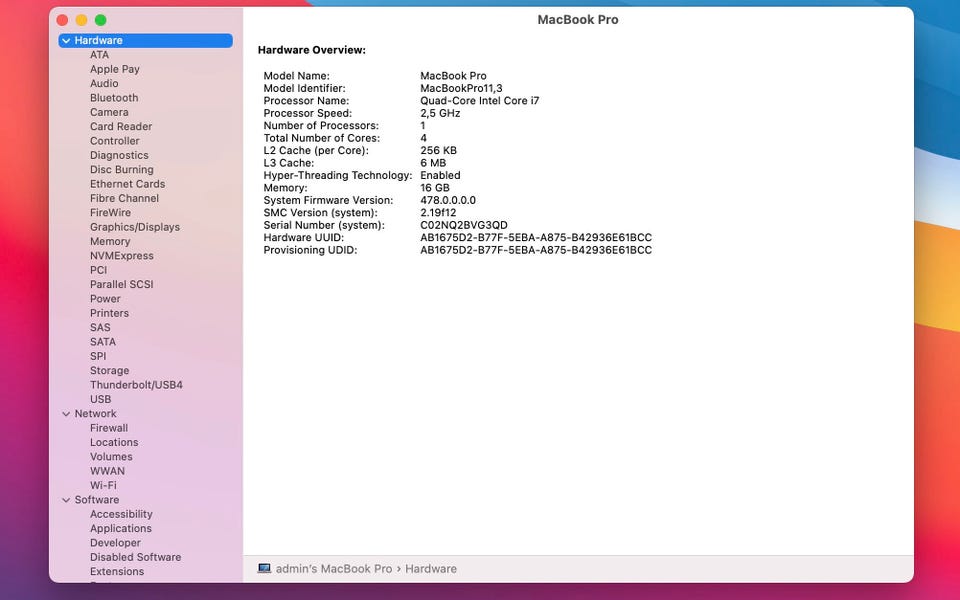Select Memory in the sidebar
960x600 pixels.
pos(110,242)
